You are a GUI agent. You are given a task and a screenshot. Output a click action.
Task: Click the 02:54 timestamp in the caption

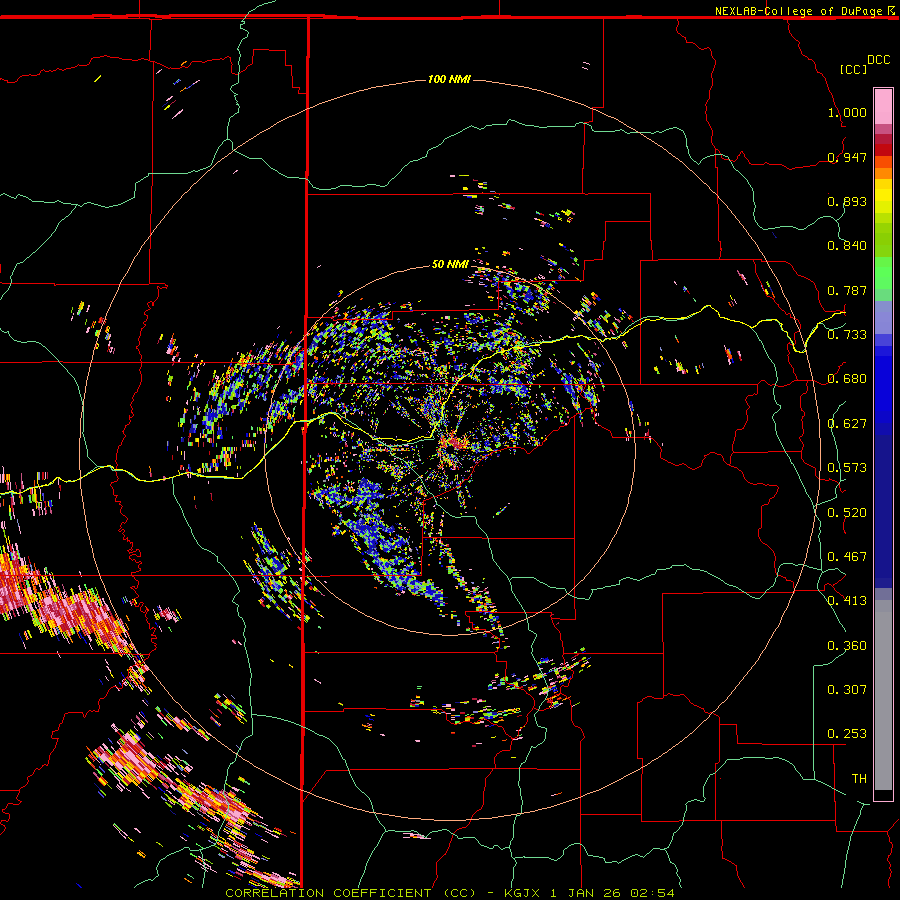click(x=652, y=893)
